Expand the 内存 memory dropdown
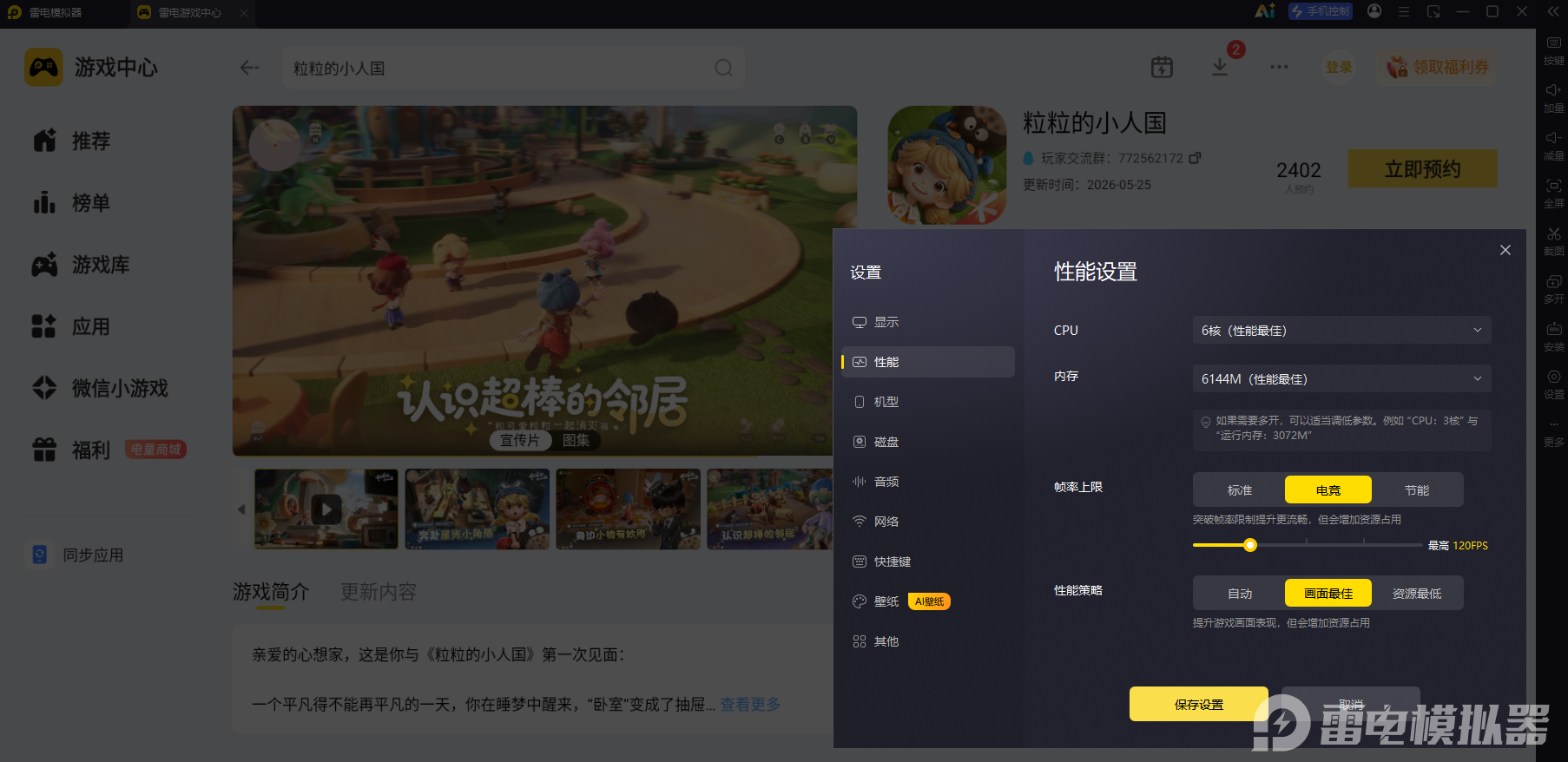 click(1341, 379)
